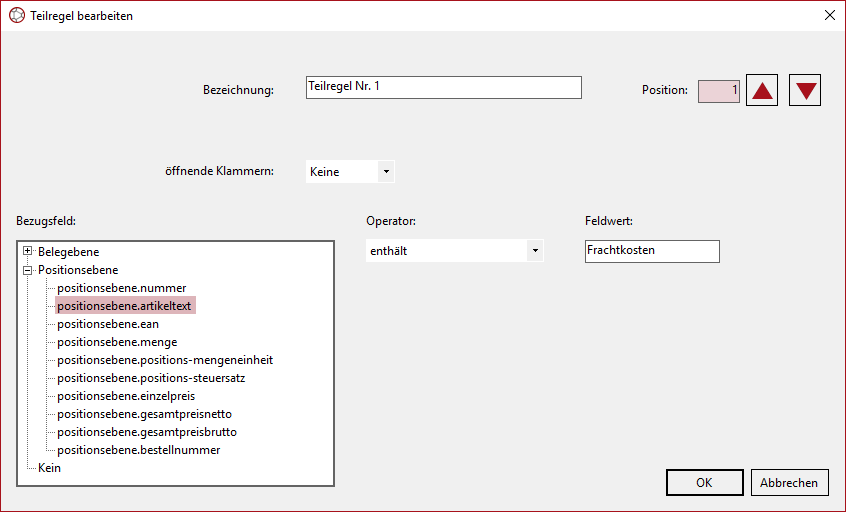Screen dimensions: 846x512
Task: Select positionsebene.gesamtpreisnetto field
Action: coord(144,414)
